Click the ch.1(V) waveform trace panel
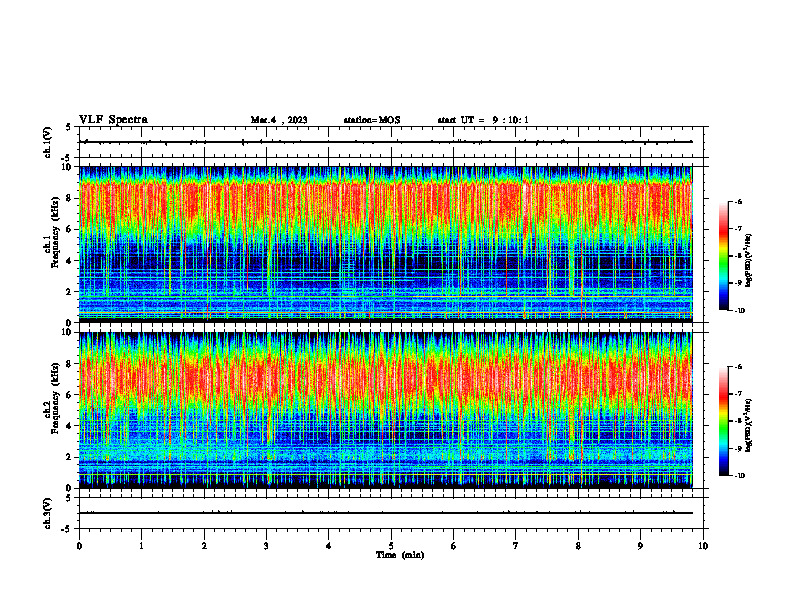This screenshot has height=612, width=792. (x=391, y=142)
